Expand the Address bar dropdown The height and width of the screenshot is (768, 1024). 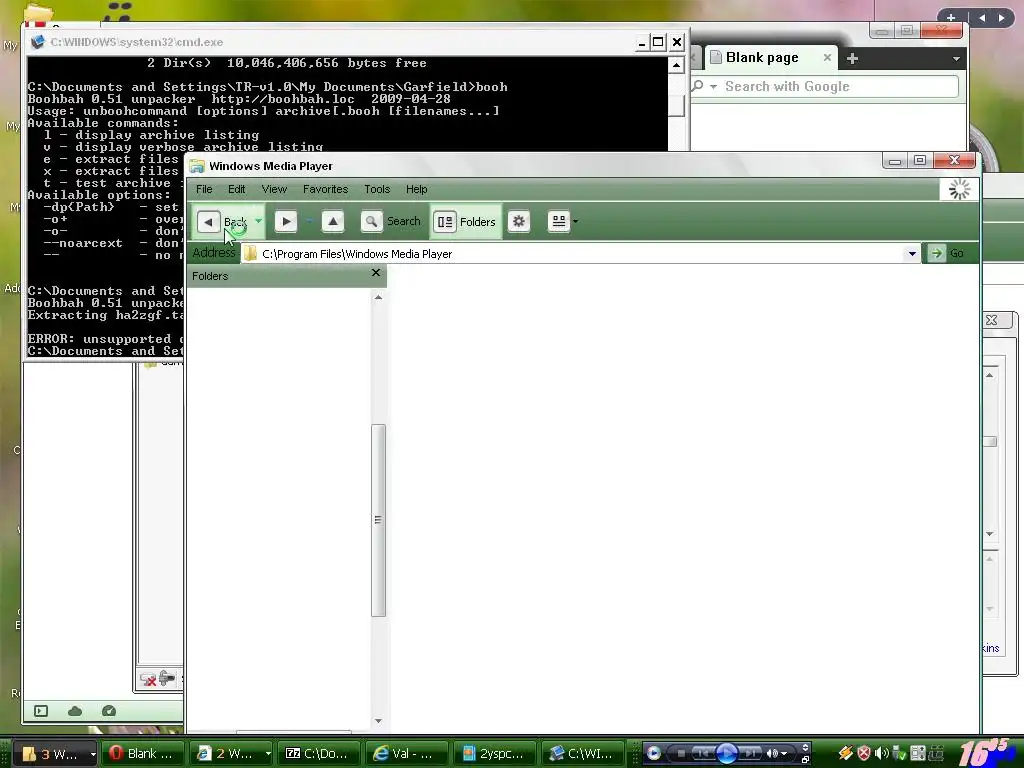912,254
